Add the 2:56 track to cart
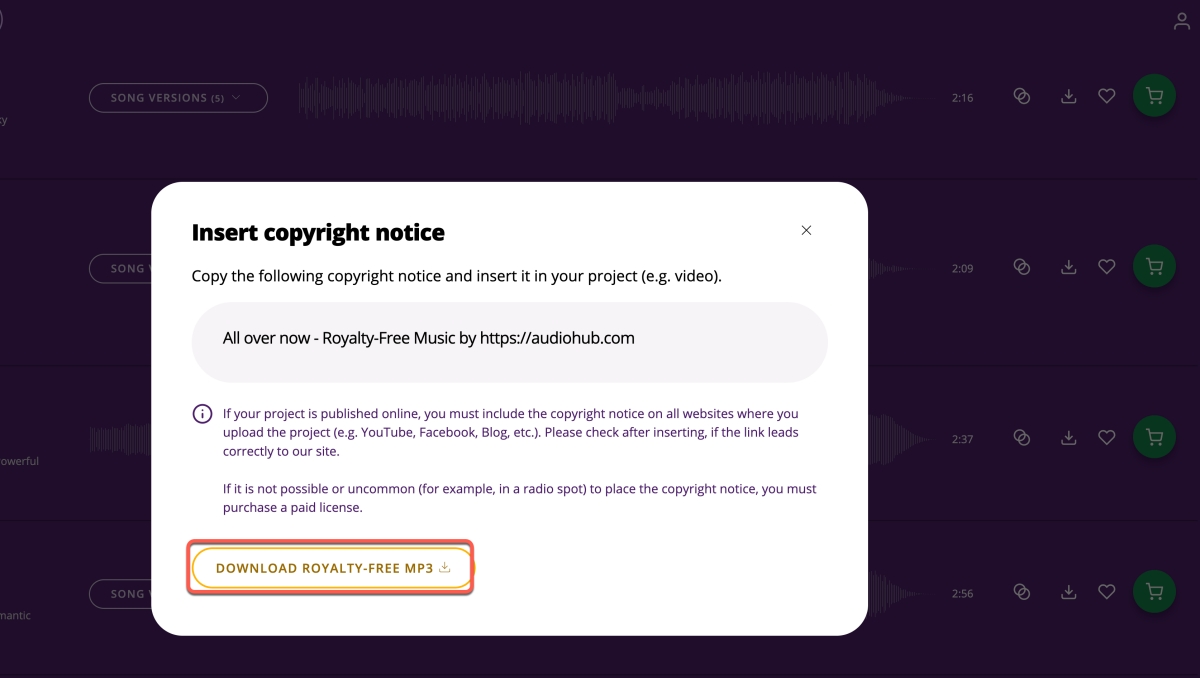 pyautogui.click(x=1154, y=593)
